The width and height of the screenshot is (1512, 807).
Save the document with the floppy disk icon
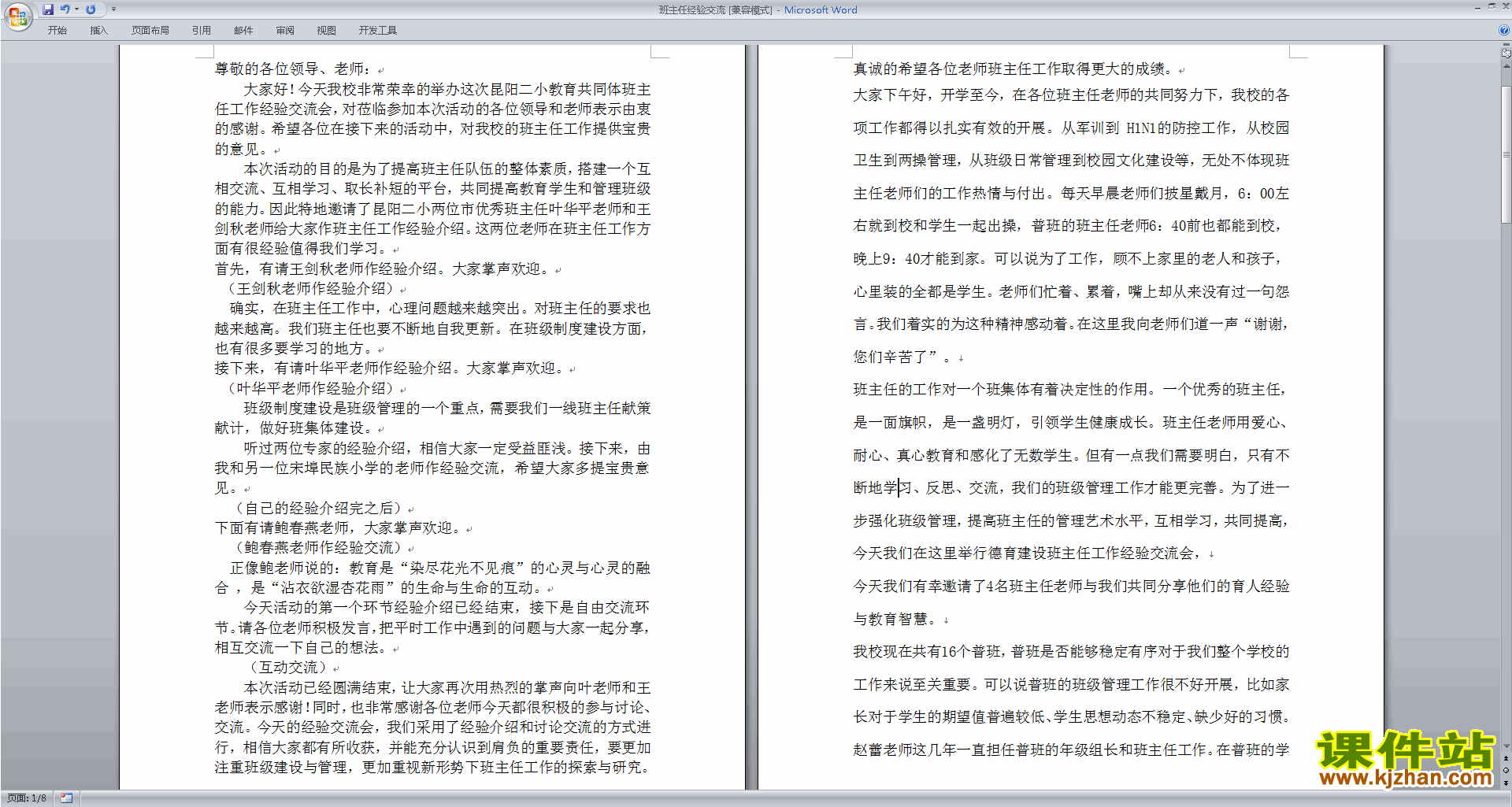pyautogui.click(x=48, y=9)
